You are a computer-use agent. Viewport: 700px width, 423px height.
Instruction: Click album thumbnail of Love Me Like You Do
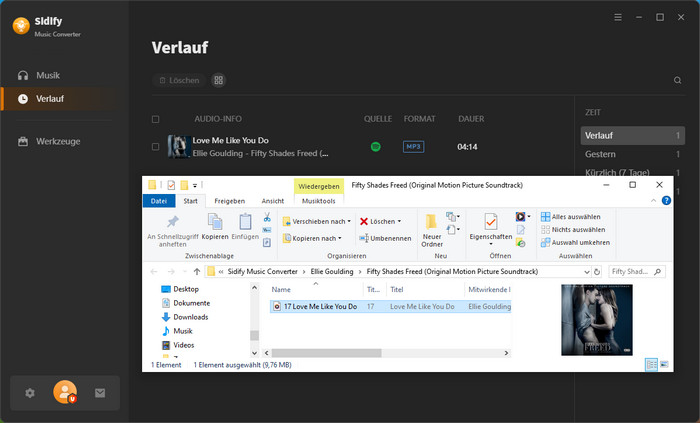click(179, 147)
